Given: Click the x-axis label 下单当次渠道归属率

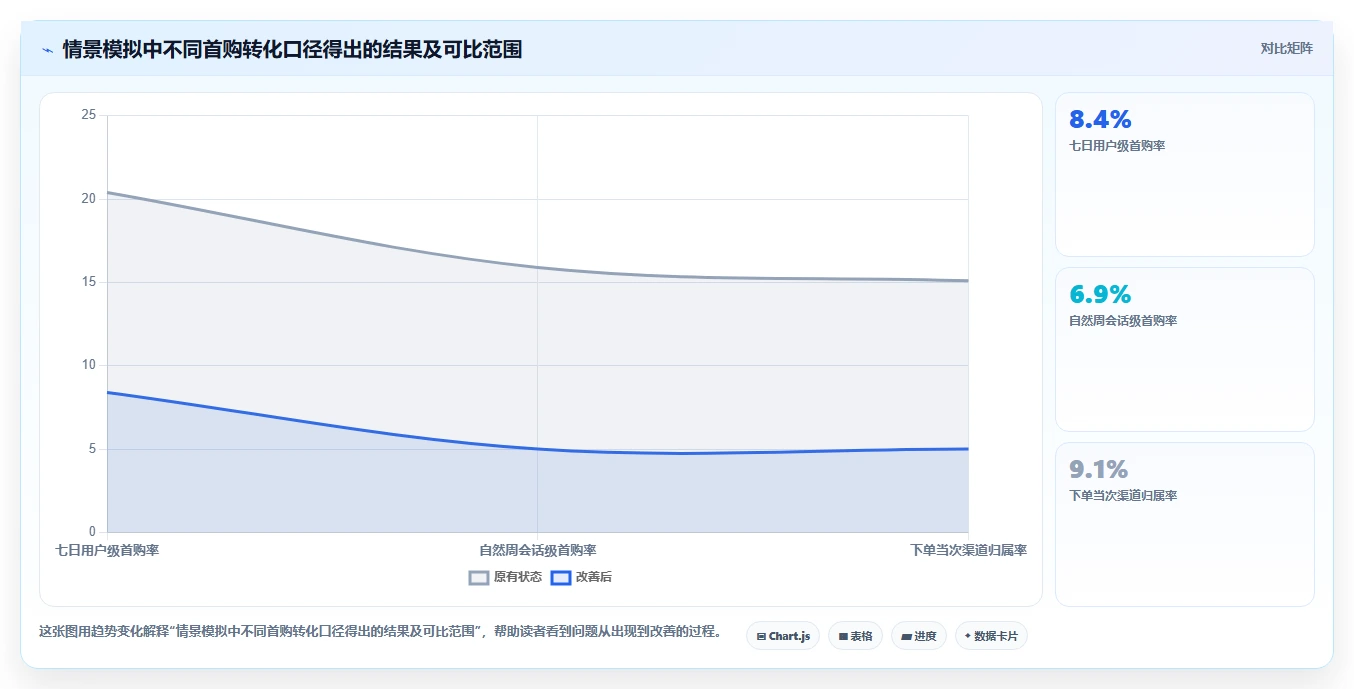Looking at the screenshot, I should point(968,550).
